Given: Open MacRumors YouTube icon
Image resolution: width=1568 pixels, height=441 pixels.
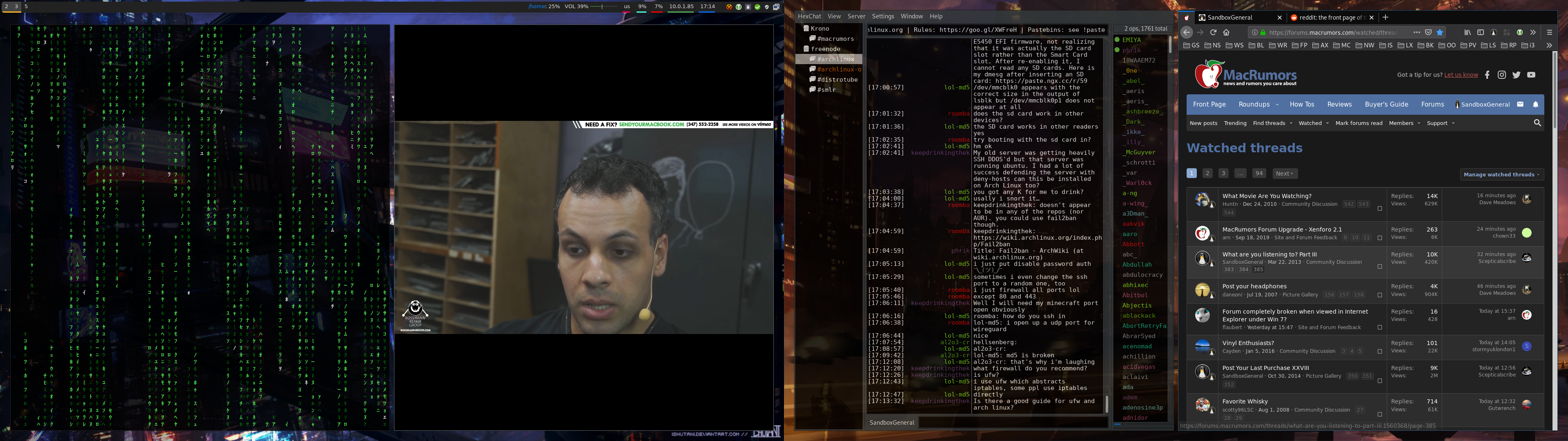Looking at the screenshot, I should pos(1531,75).
